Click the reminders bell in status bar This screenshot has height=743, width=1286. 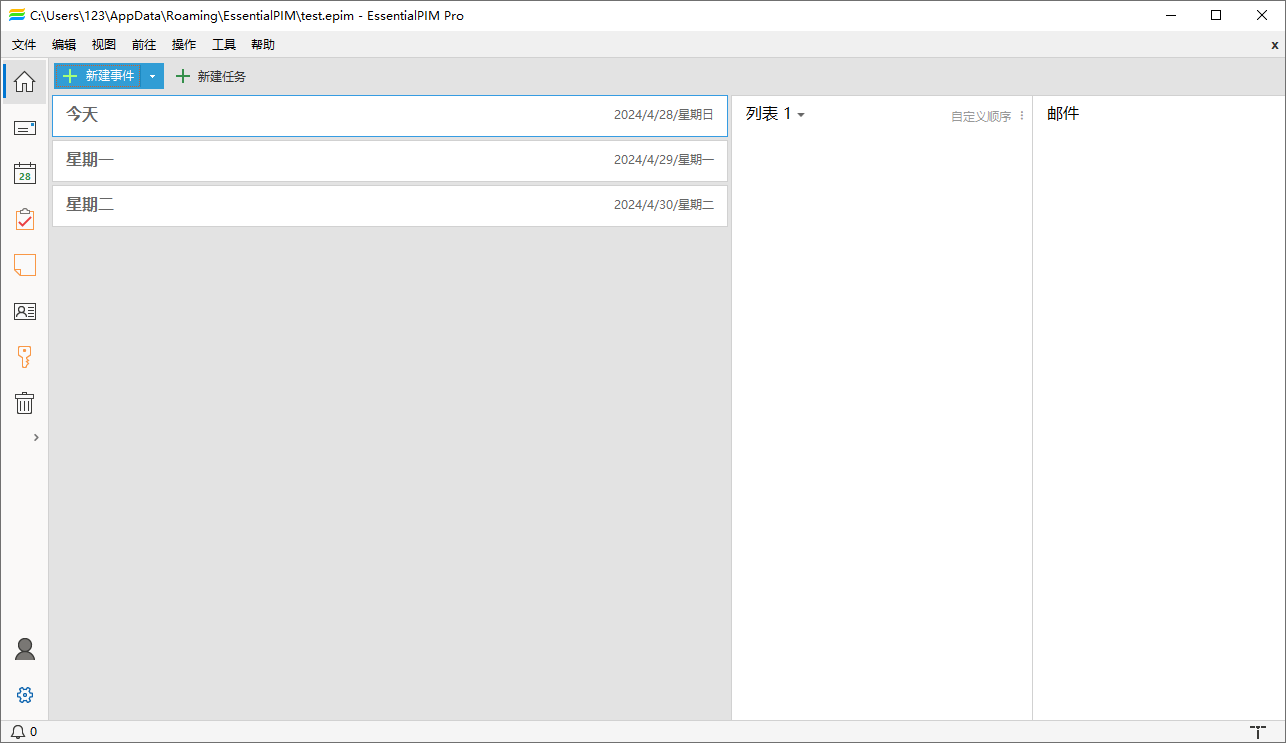(x=18, y=732)
